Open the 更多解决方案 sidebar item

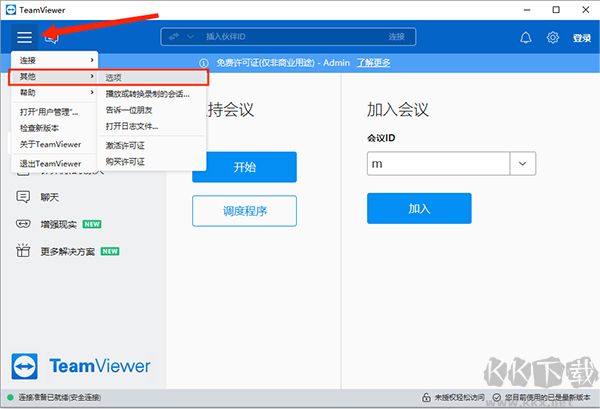(x=68, y=251)
